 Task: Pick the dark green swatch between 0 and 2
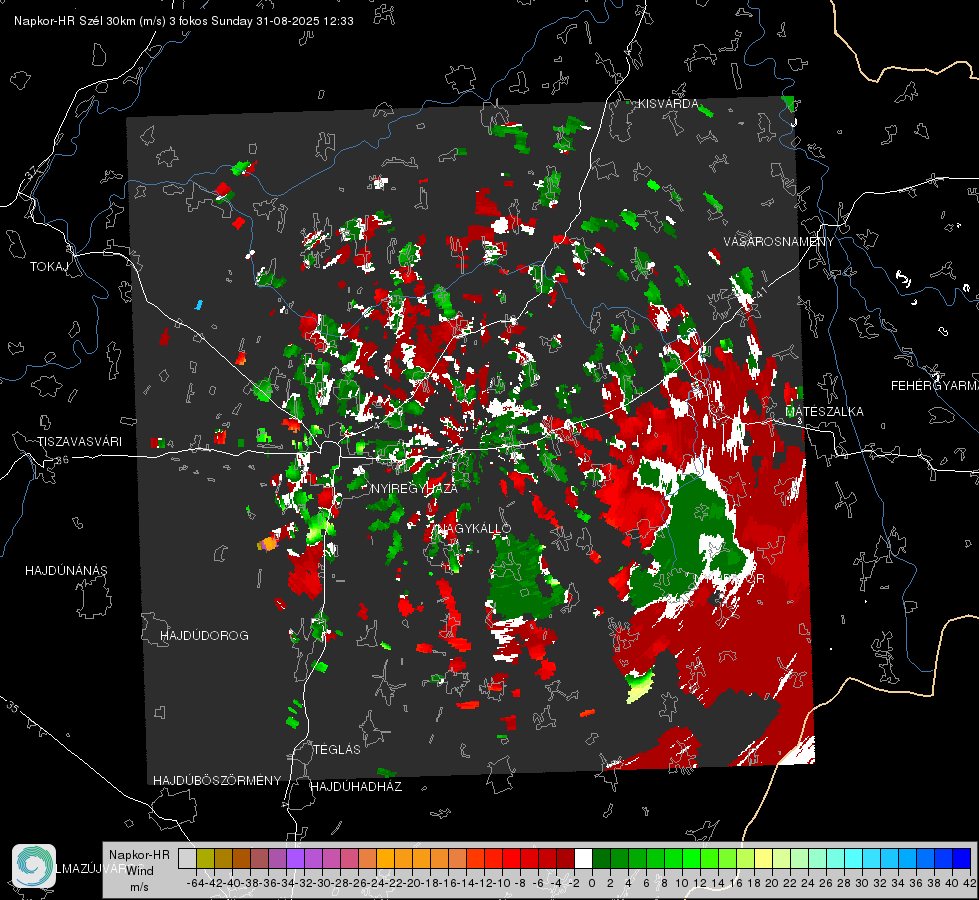(x=601, y=859)
